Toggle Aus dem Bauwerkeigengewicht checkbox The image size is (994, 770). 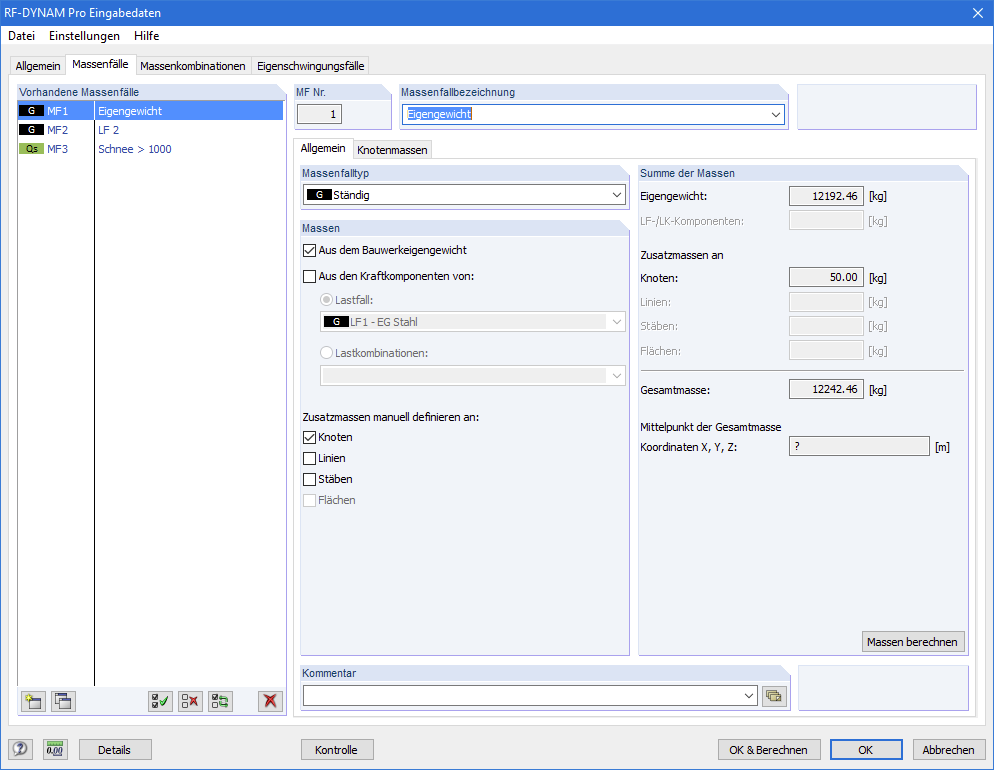(x=309, y=250)
